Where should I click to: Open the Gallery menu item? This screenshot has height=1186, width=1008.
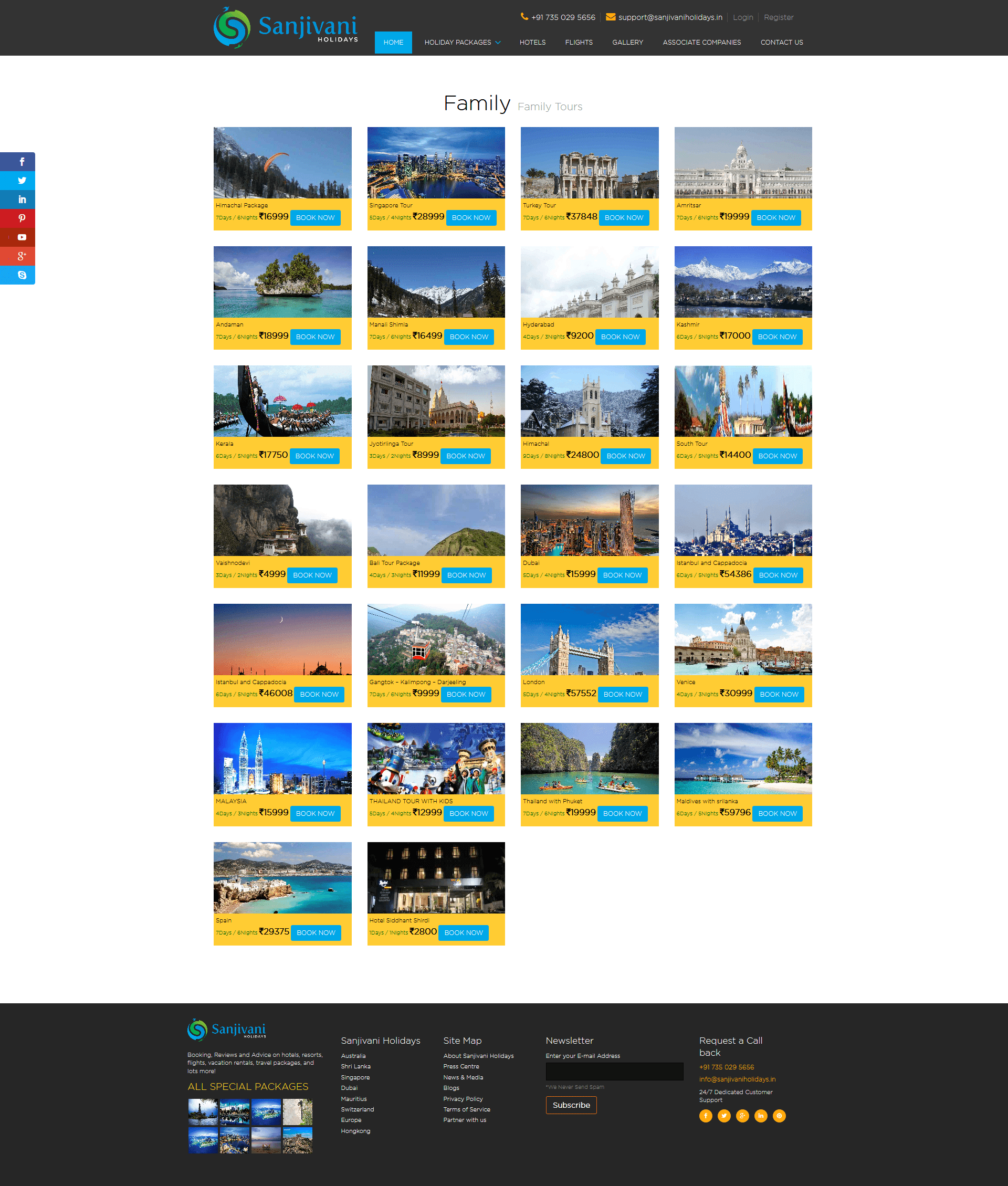(x=627, y=43)
